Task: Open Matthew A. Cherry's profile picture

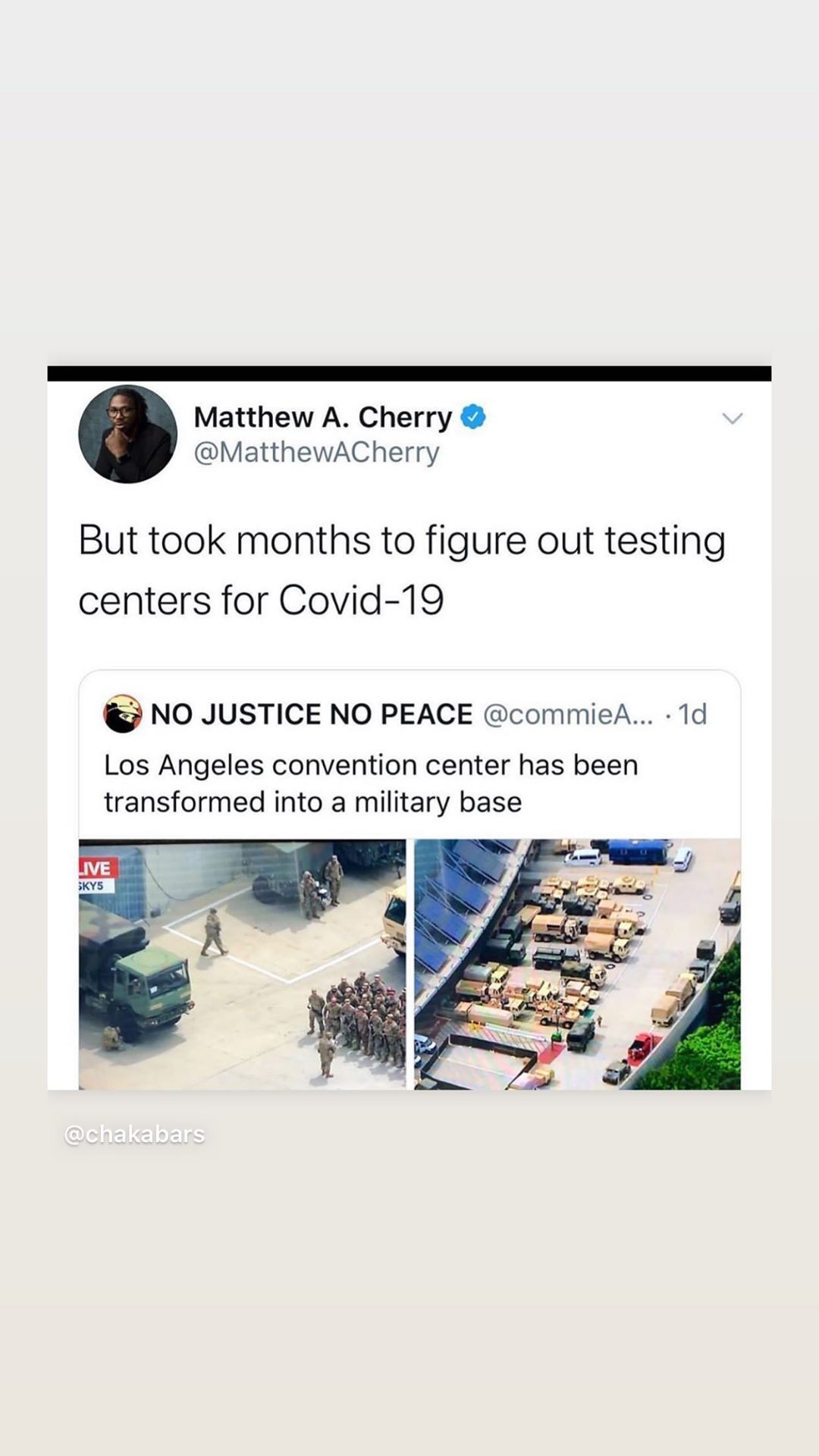Action: pos(127,434)
